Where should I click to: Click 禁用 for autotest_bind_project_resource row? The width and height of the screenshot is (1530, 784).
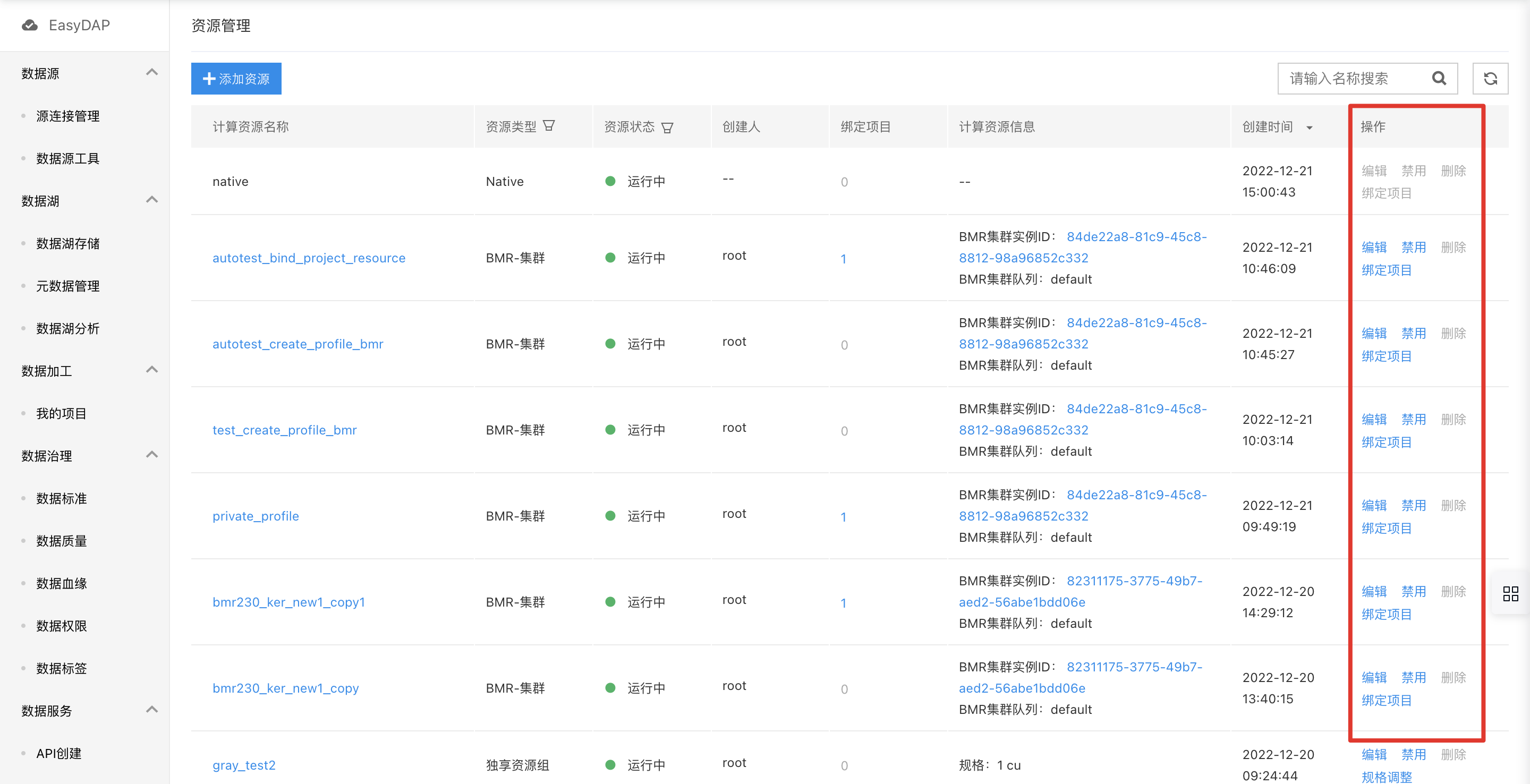coord(1414,247)
